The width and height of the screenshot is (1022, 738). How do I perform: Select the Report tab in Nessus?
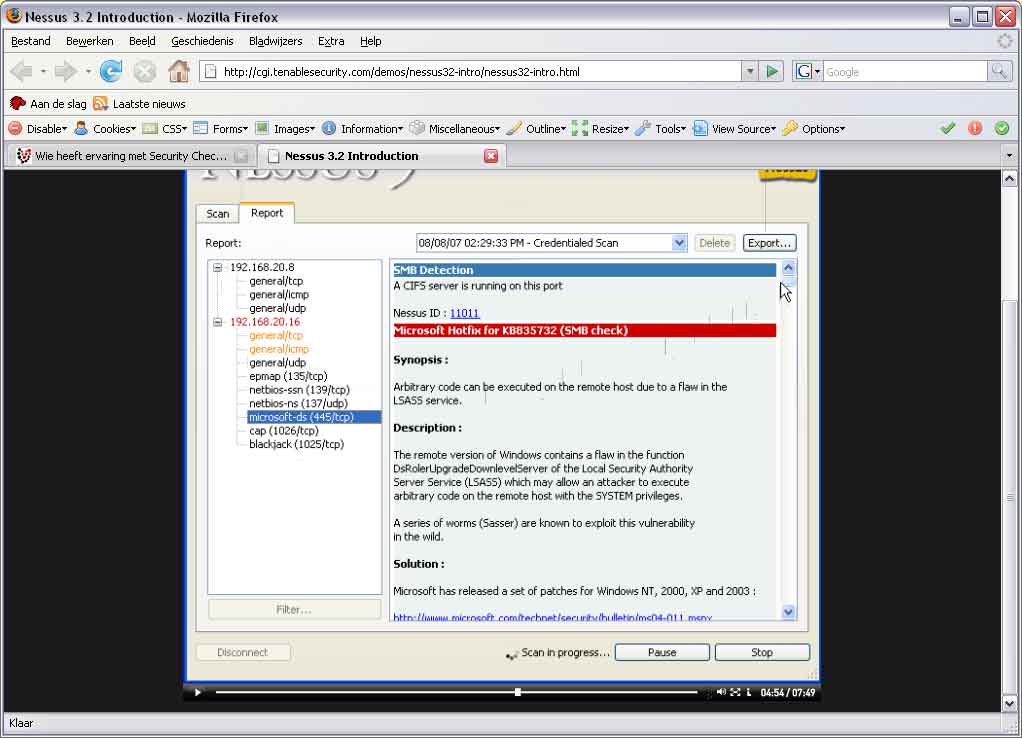[267, 213]
